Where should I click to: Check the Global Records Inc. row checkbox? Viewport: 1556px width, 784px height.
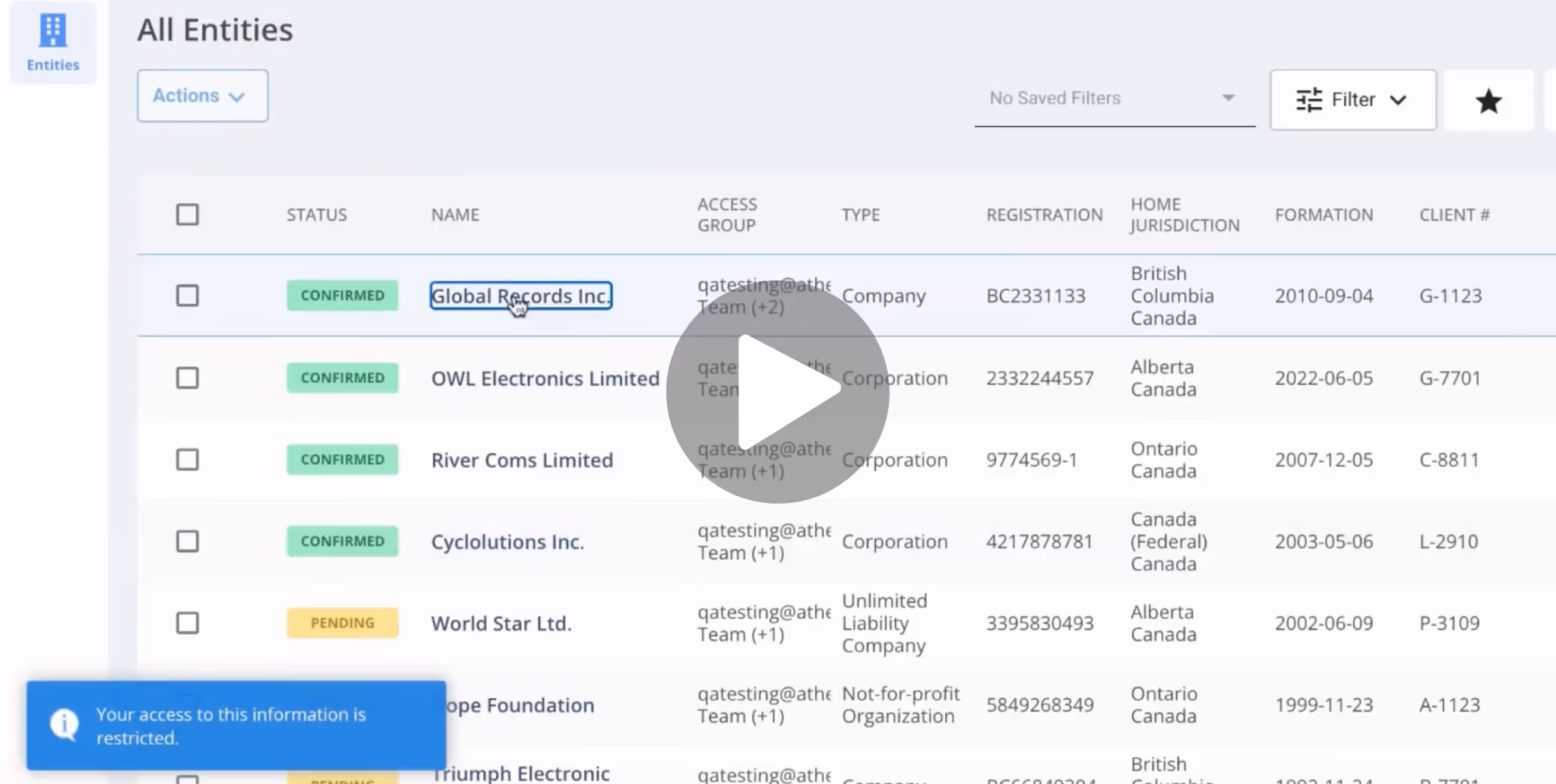point(188,296)
